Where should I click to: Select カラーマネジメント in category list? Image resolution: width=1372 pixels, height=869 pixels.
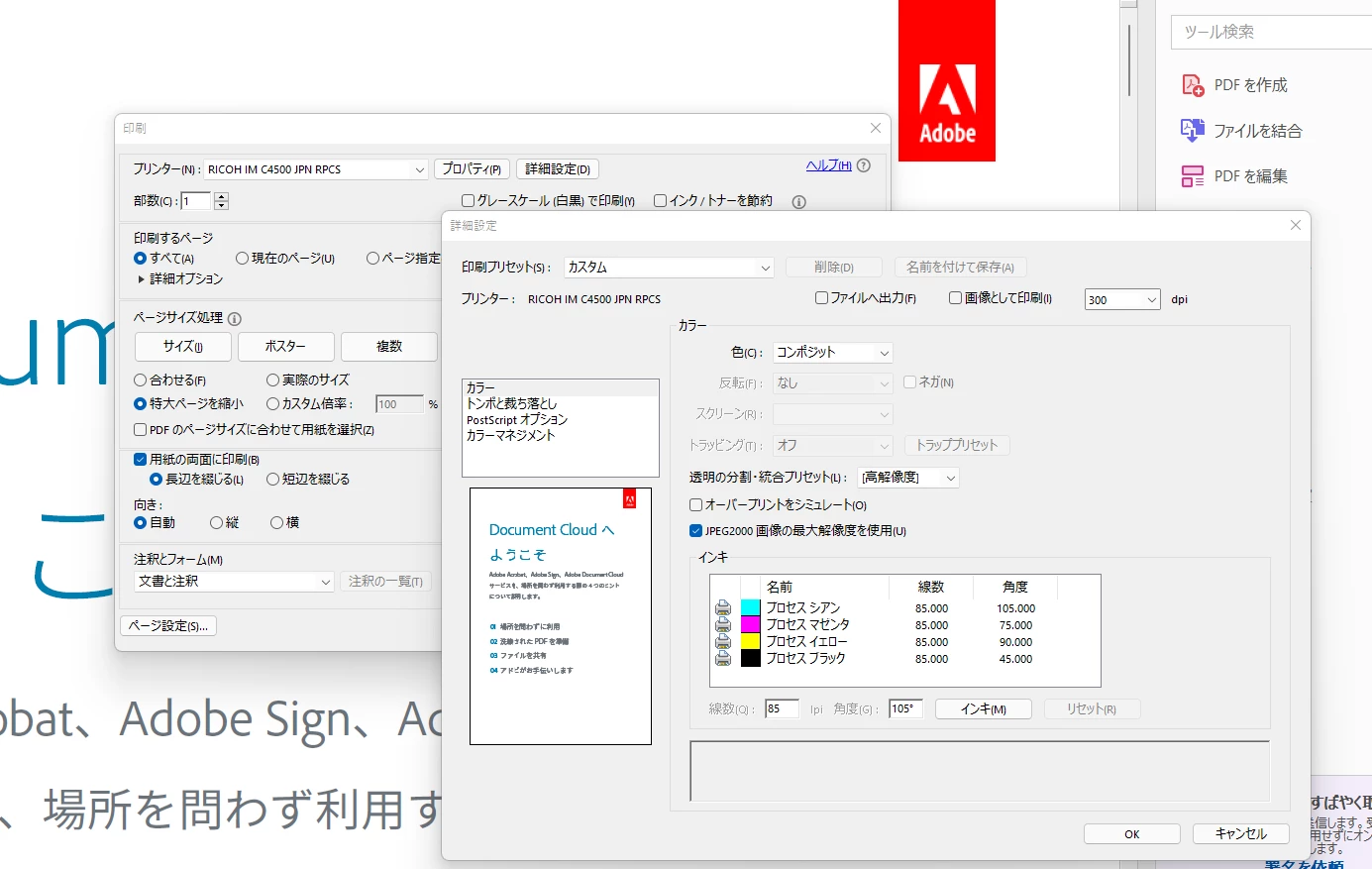(560, 435)
